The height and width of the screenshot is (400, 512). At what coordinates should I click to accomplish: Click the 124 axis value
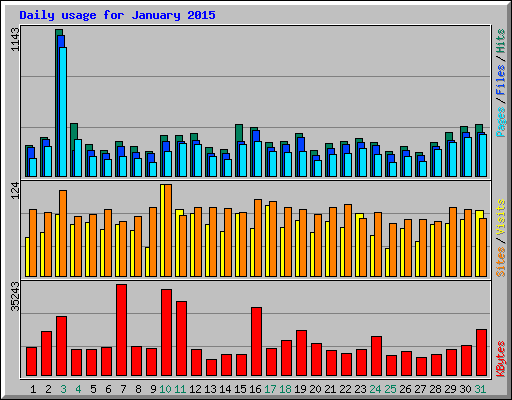point(15,191)
